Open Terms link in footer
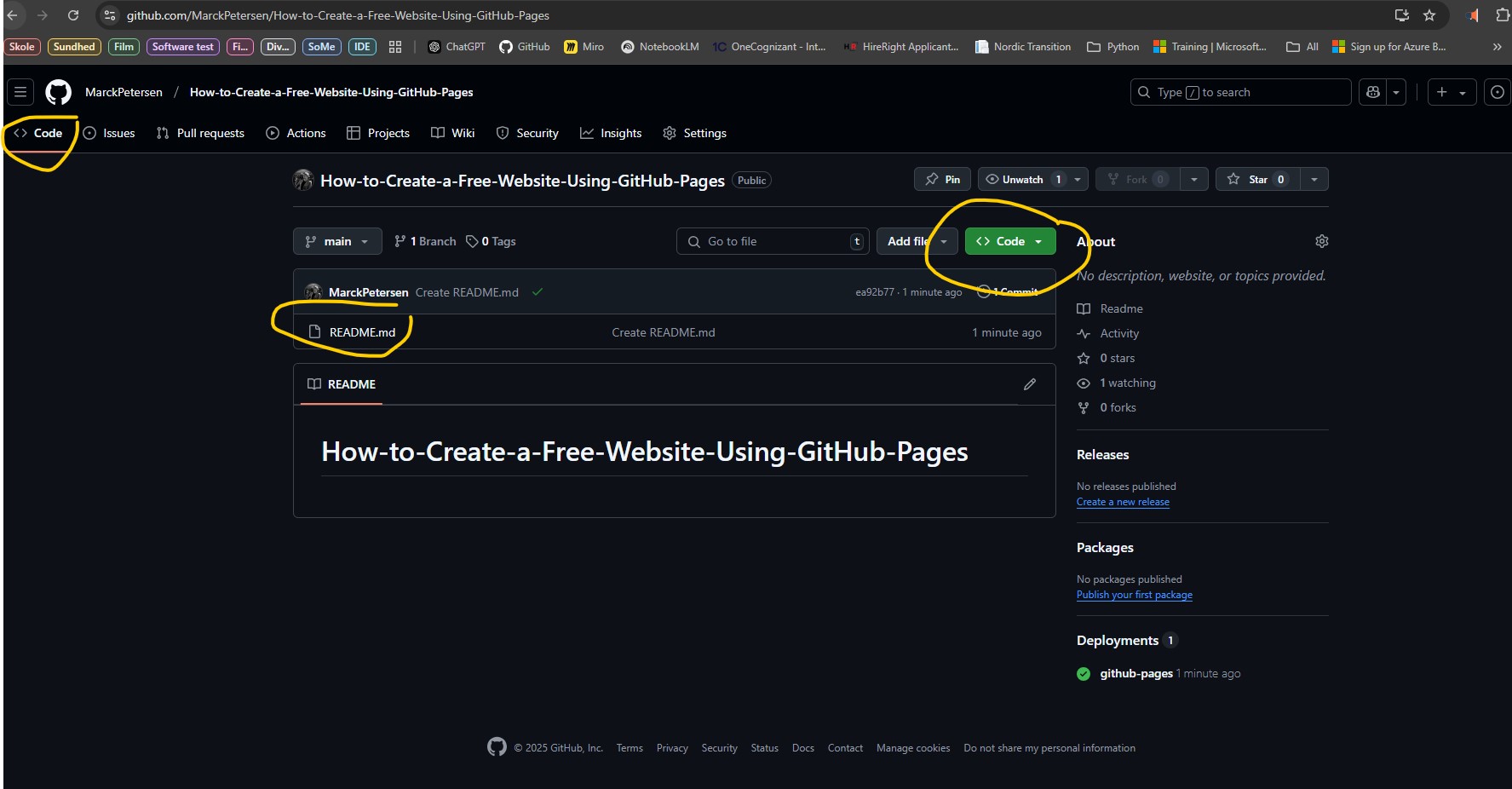This screenshot has height=789, width=1512. click(630, 748)
